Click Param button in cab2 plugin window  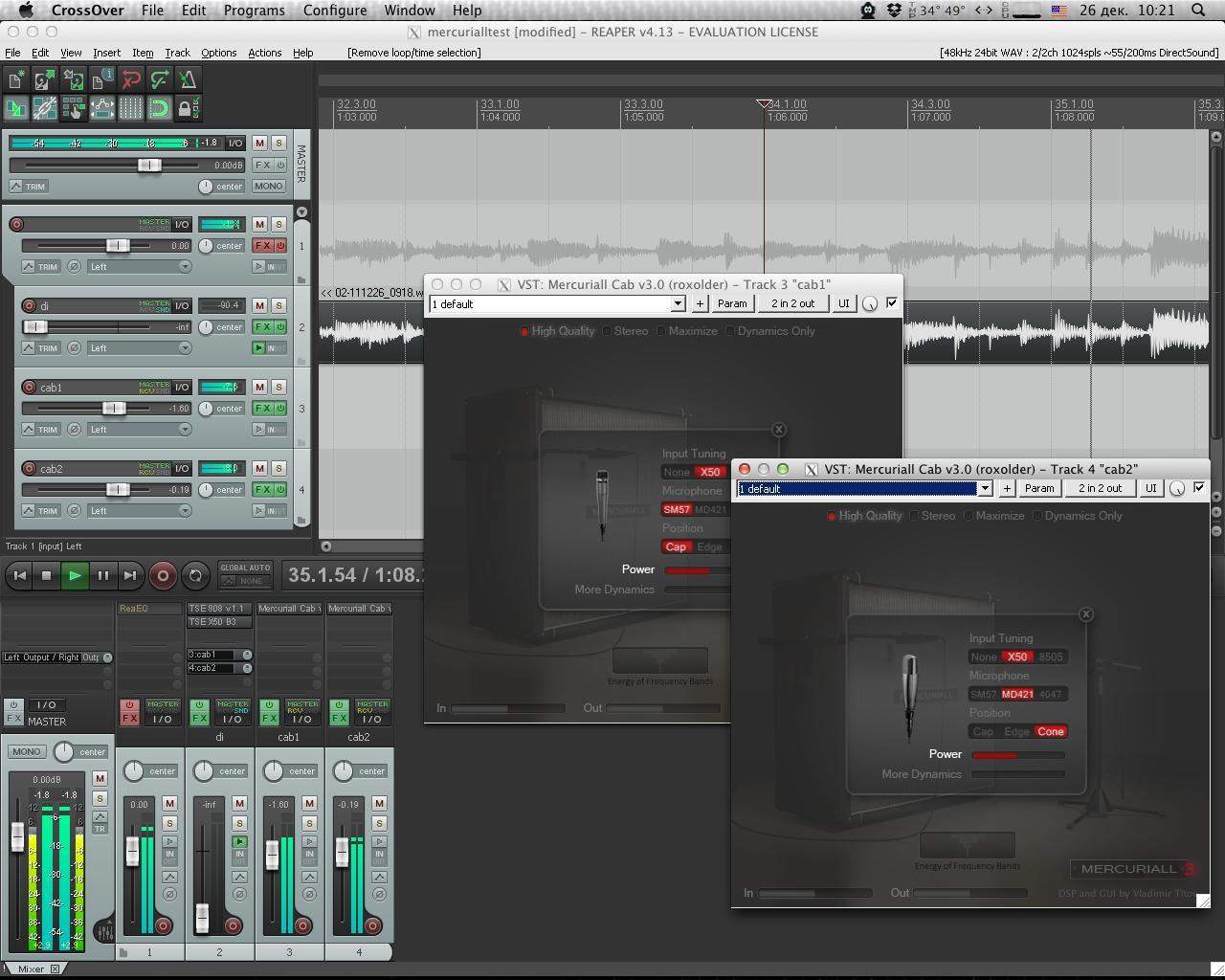[1038, 488]
